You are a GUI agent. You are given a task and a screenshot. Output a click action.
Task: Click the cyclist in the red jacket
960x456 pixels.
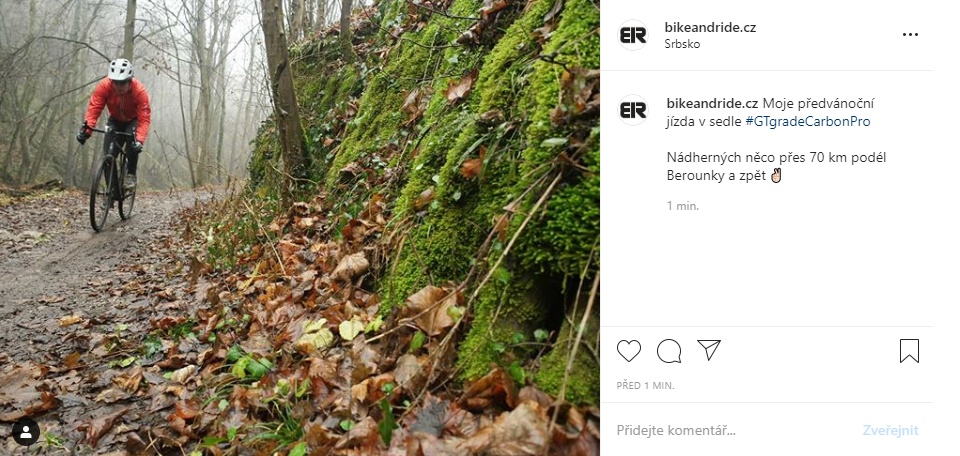coord(118,125)
